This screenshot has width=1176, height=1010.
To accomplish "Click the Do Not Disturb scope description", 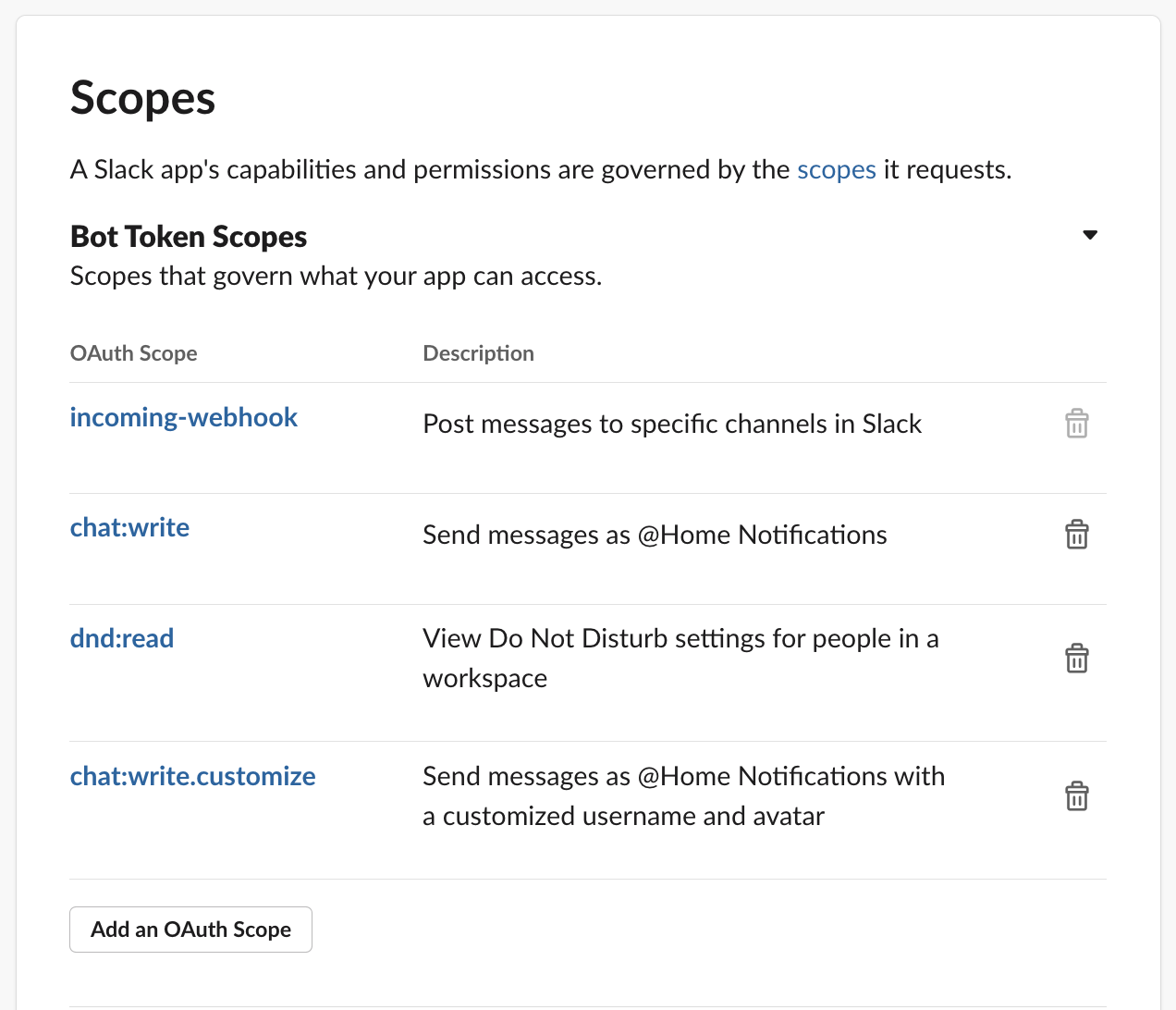I will (680, 658).
